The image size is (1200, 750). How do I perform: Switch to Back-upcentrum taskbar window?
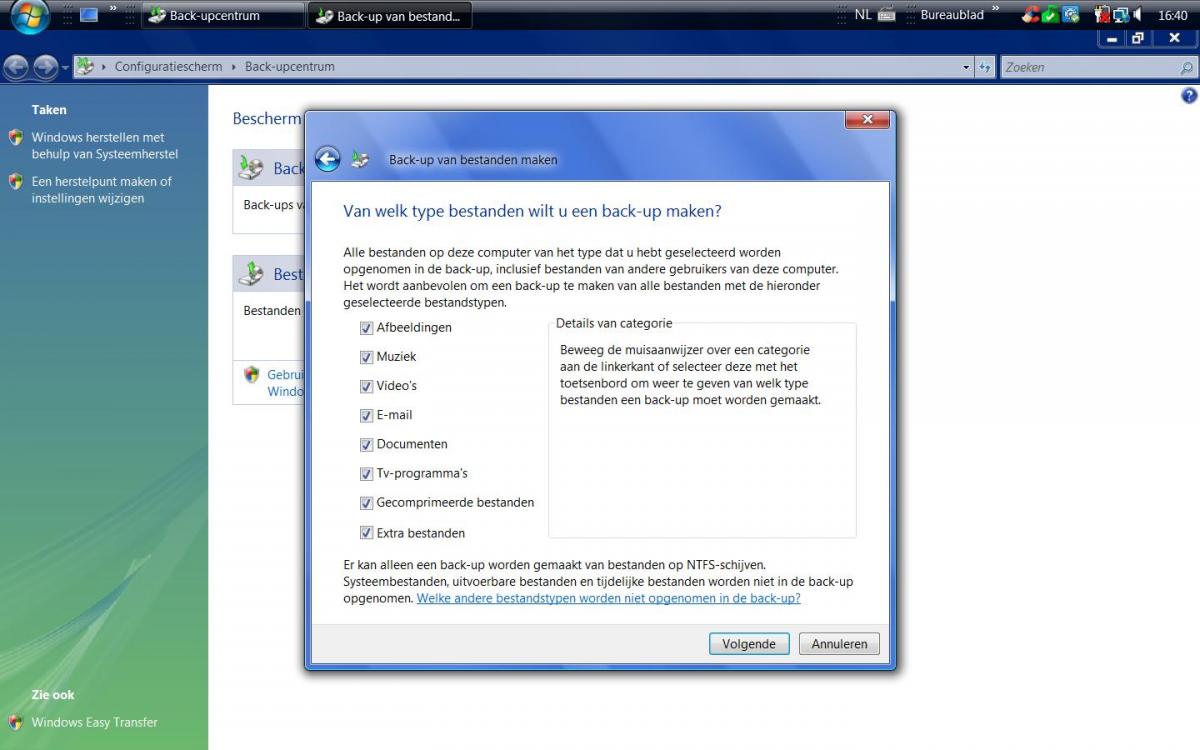click(x=223, y=16)
